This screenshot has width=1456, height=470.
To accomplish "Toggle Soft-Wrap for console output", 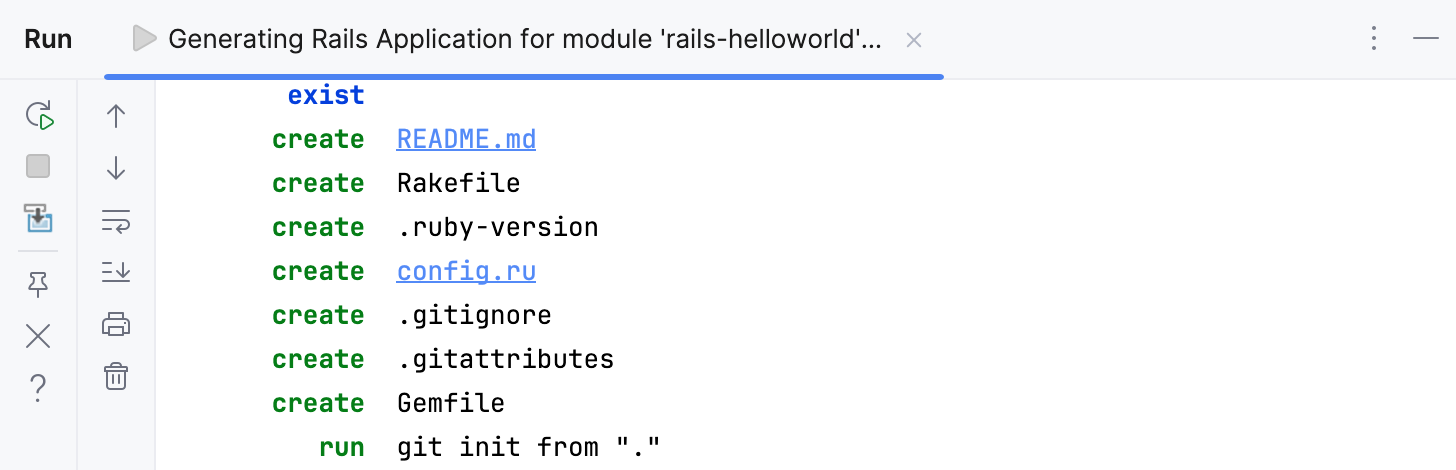I will click(x=116, y=220).
